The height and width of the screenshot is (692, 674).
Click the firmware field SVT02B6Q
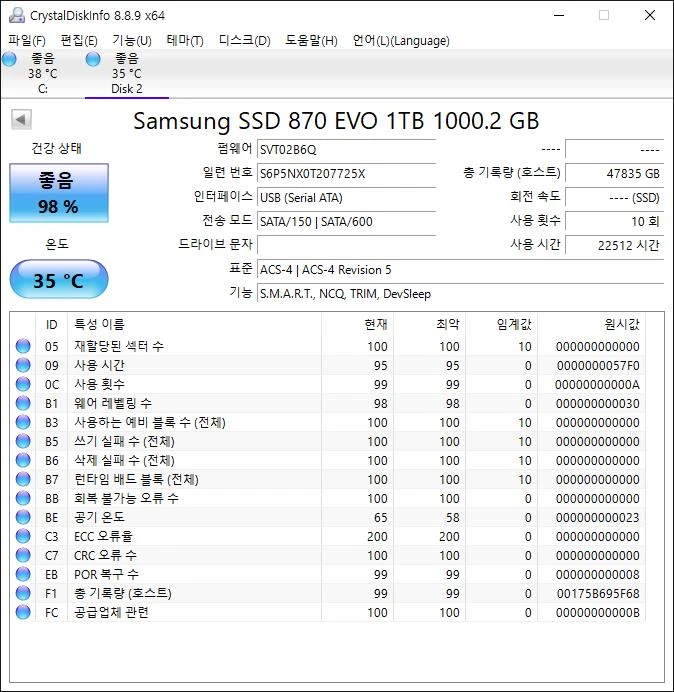[346, 150]
